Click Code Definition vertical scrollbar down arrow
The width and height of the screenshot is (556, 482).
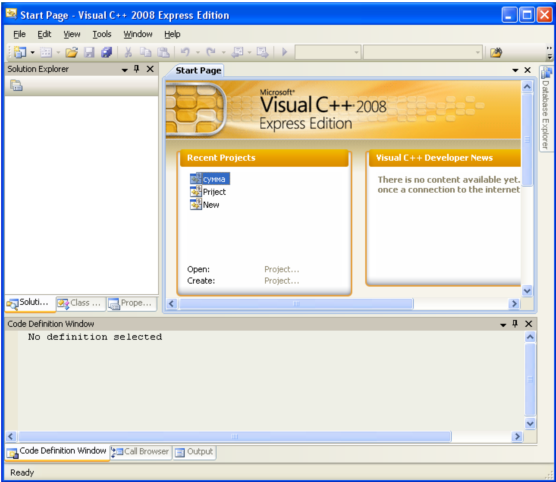pos(530,423)
